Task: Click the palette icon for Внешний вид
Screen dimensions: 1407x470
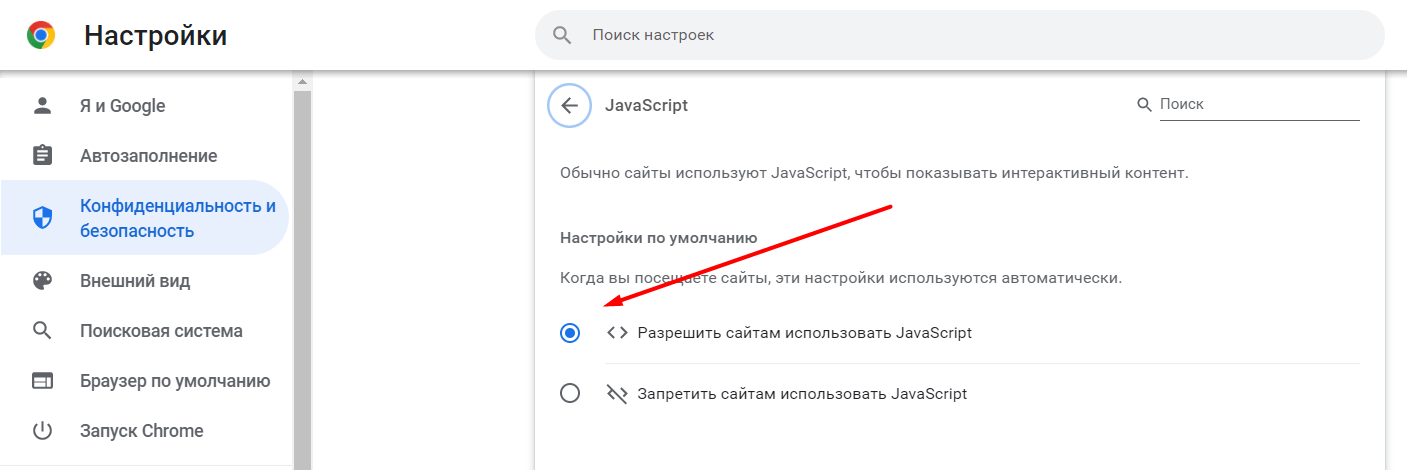Action: coord(42,281)
